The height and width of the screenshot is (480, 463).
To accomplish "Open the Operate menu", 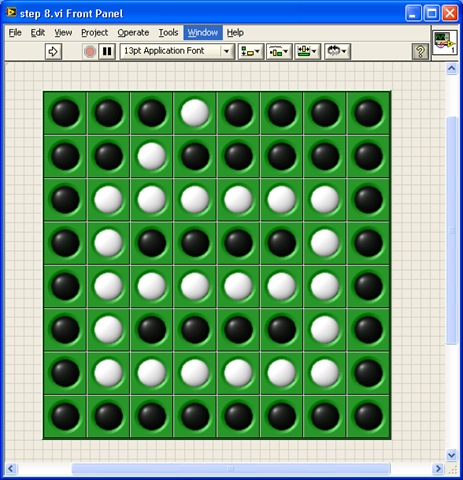I will tap(133, 33).
